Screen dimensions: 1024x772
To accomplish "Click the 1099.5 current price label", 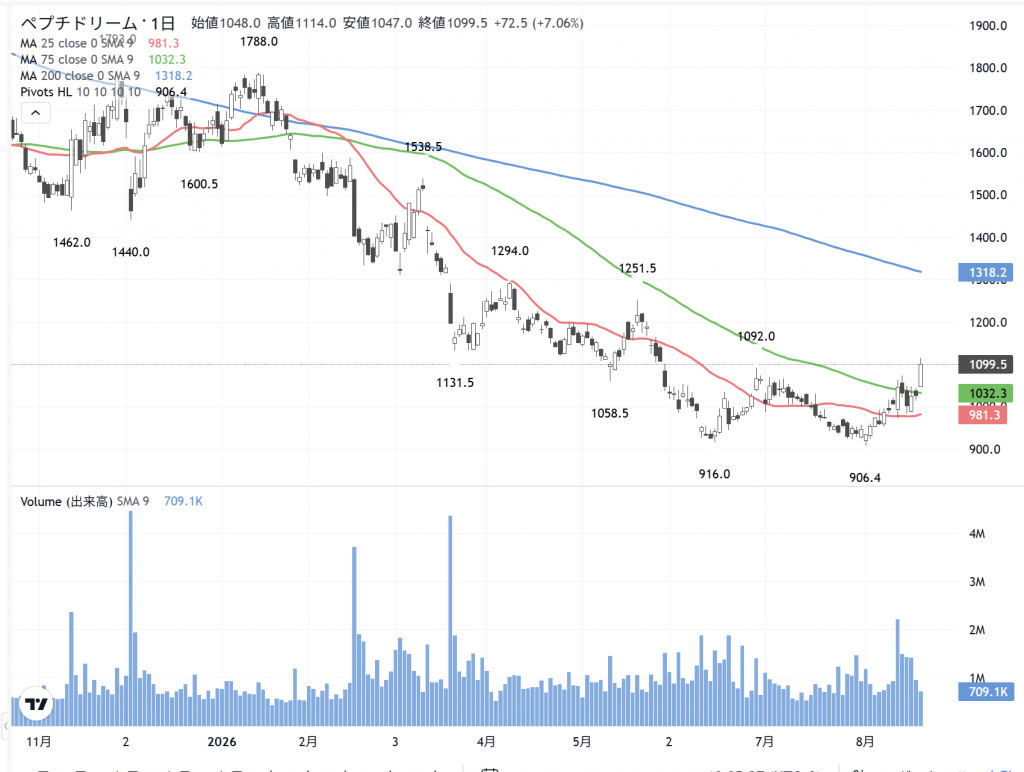I will pos(986,364).
